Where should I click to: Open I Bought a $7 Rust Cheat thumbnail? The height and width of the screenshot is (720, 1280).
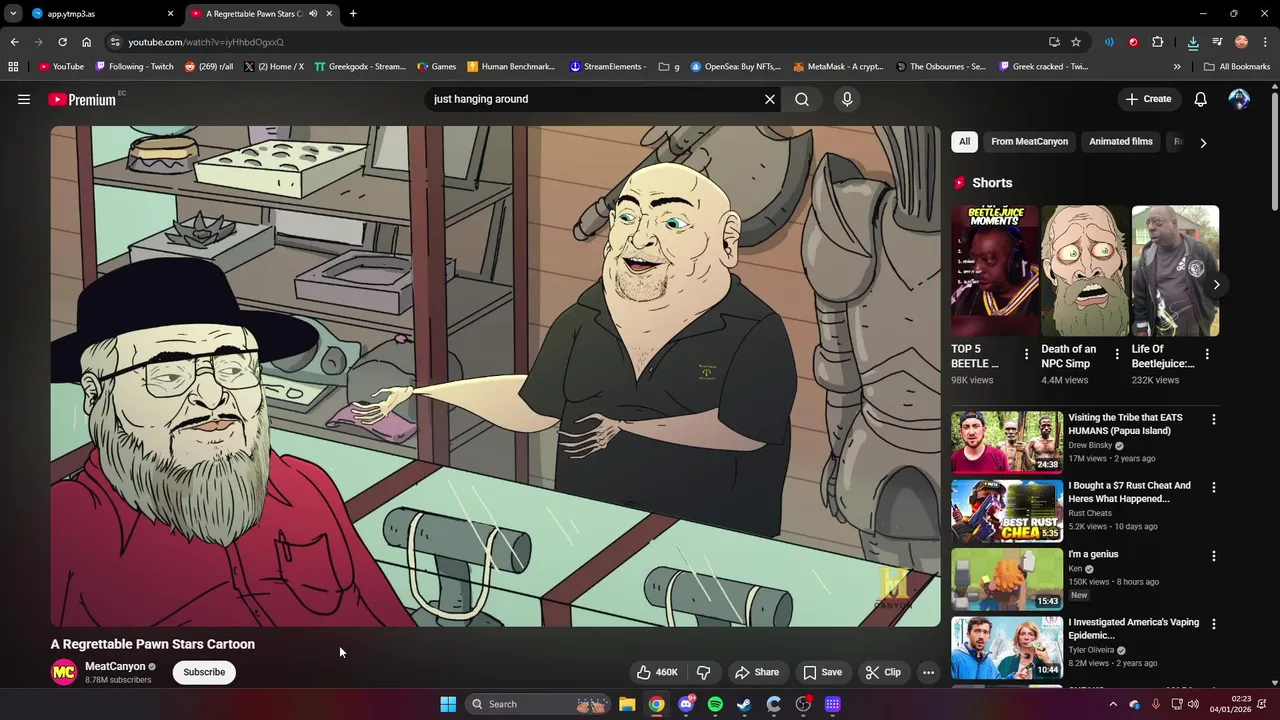click(x=1007, y=511)
